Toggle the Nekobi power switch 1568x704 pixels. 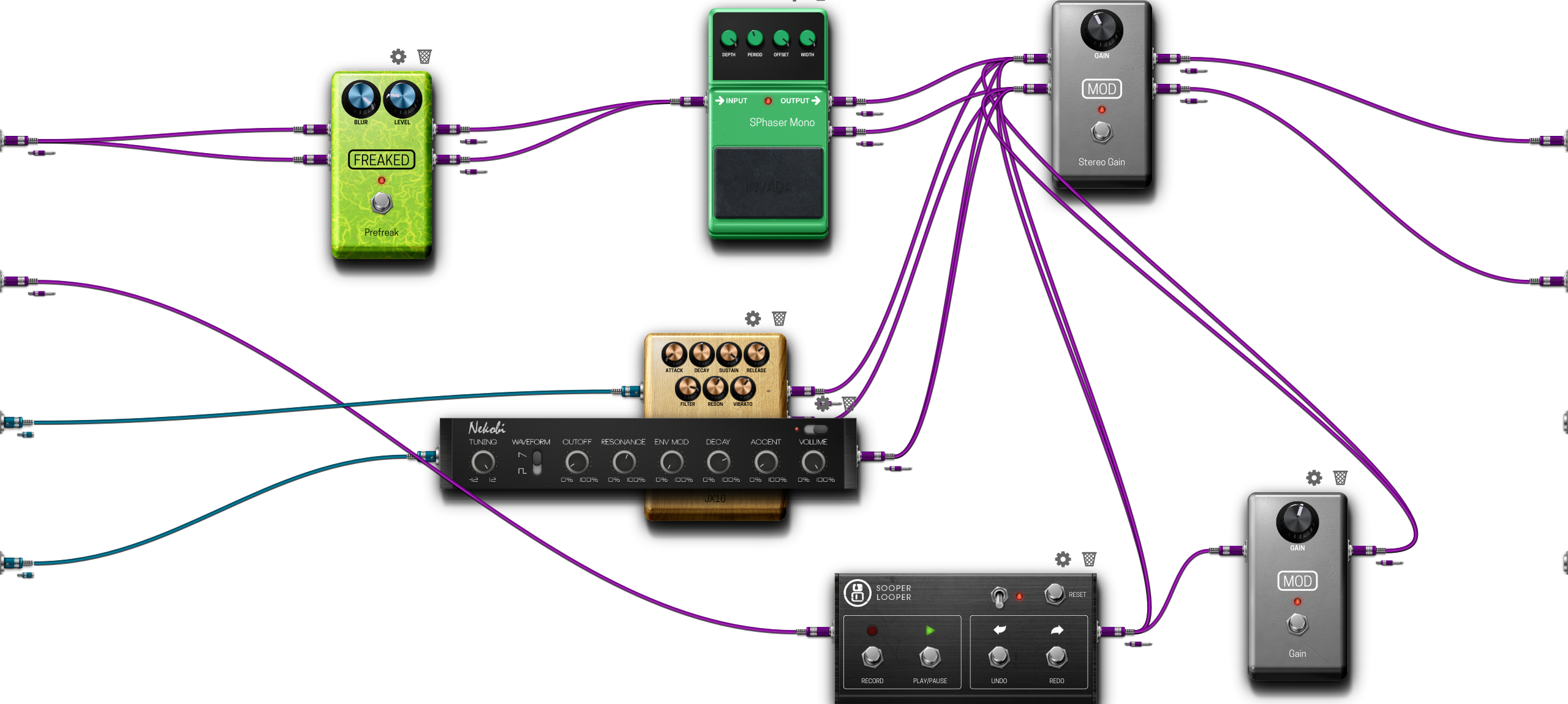click(x=815, y=429)
